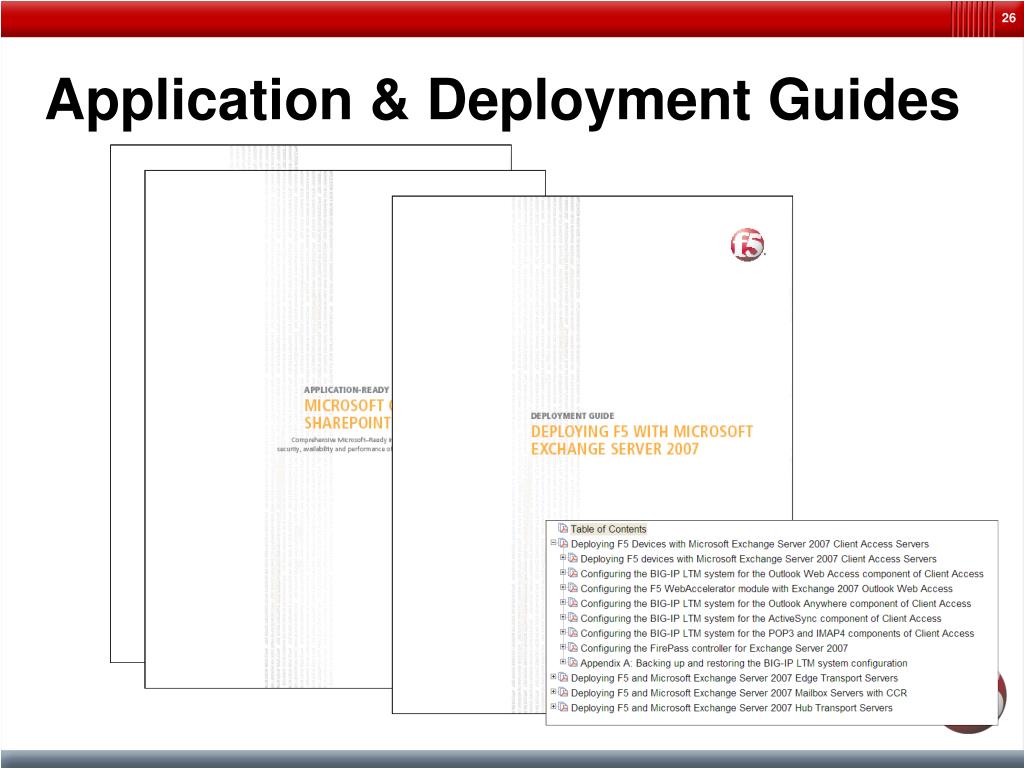This screenshot has width=1024, height=768.
Task: Click the 'DEPLOYMENT GUIDE' label on the cover
Action: (572, 415)
